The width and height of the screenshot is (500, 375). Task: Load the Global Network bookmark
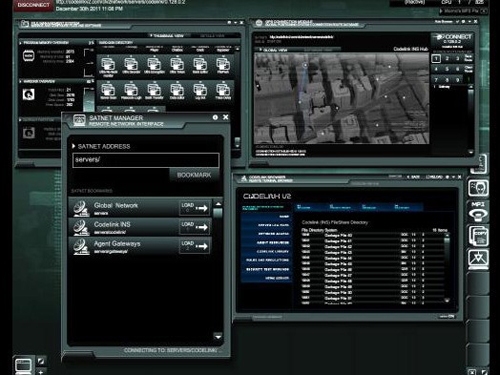click(x=195, y=208)
